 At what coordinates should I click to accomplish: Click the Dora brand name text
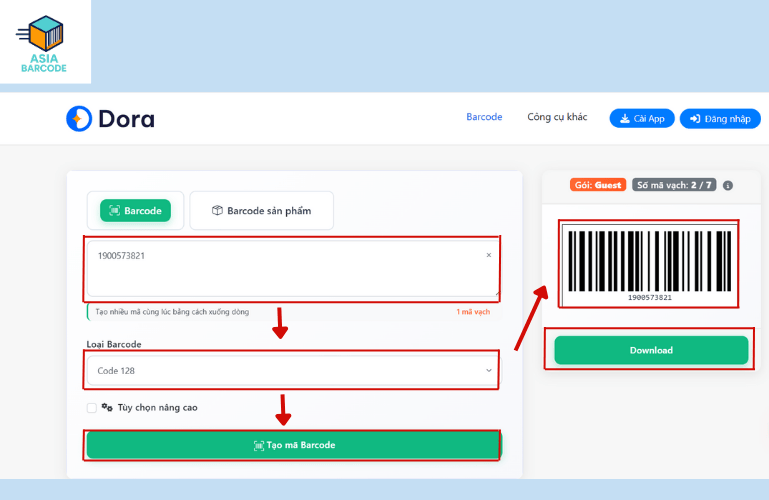point(126,120)
